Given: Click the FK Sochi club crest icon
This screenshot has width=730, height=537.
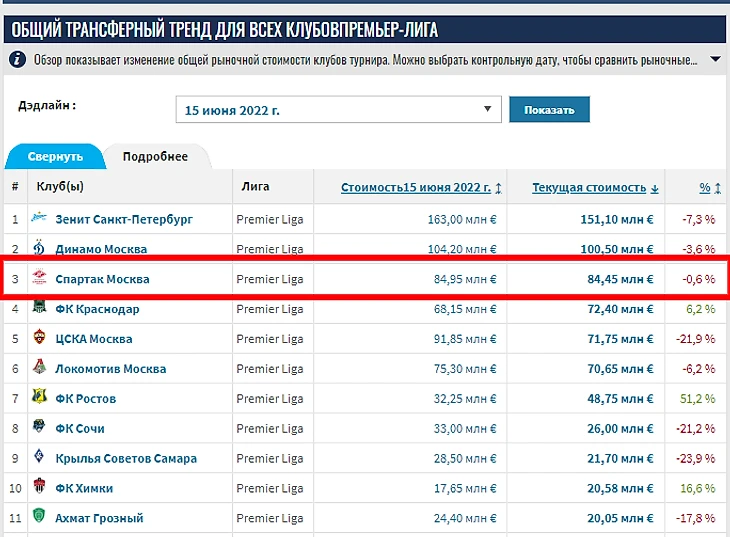Looking at the screenshot, I should coord(39,428).
